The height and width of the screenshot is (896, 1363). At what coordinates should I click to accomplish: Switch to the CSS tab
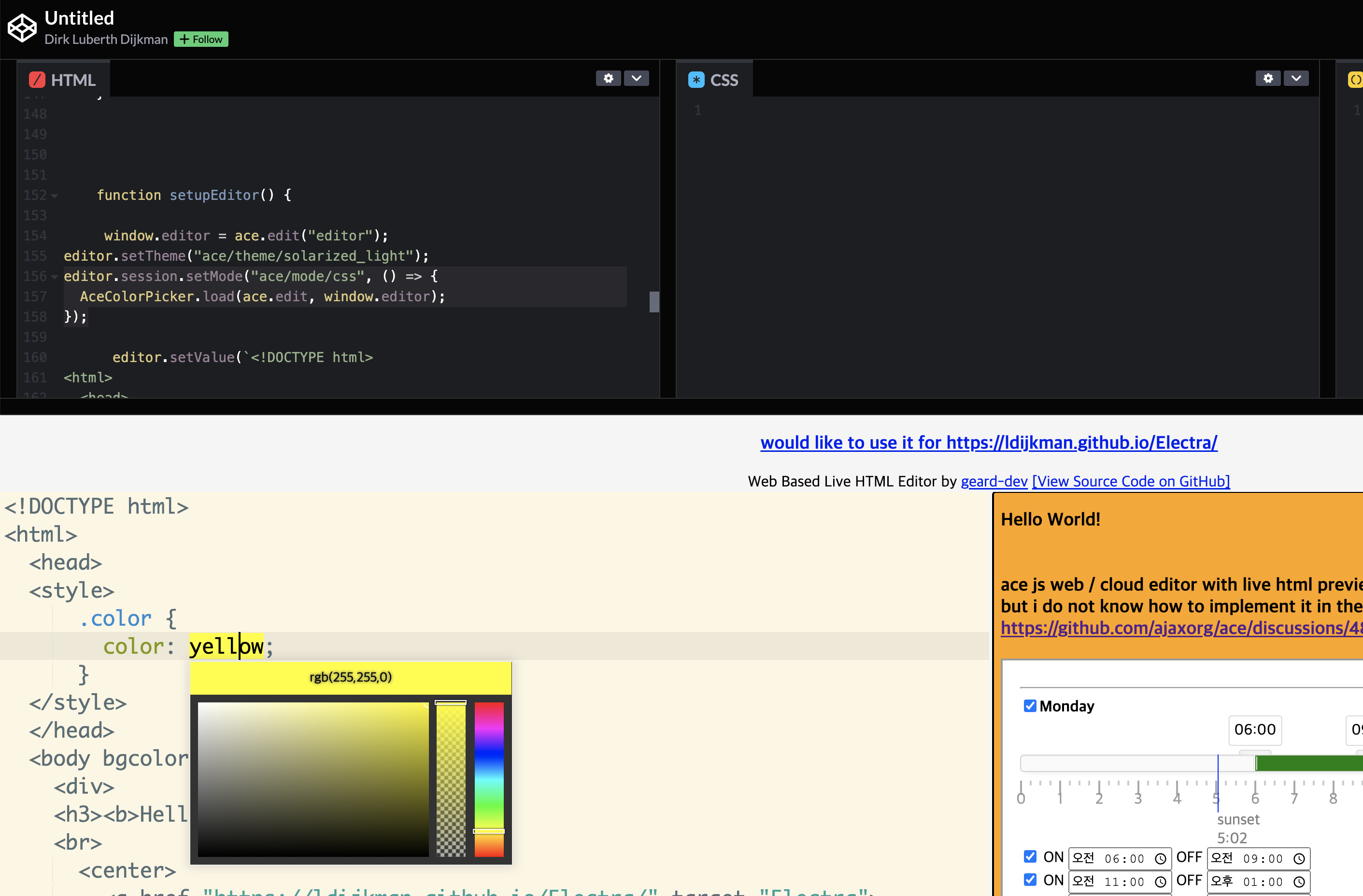pyautogui.click(x=724, y=80)
